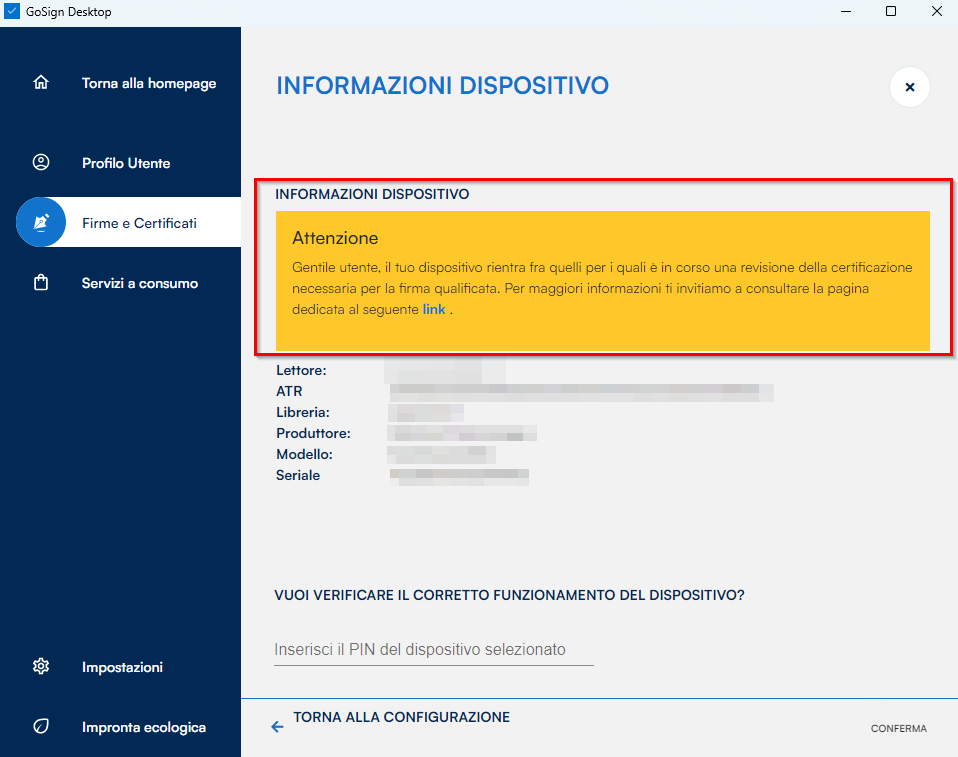Click the Profilo Utente person icon

tap(41, 162)
